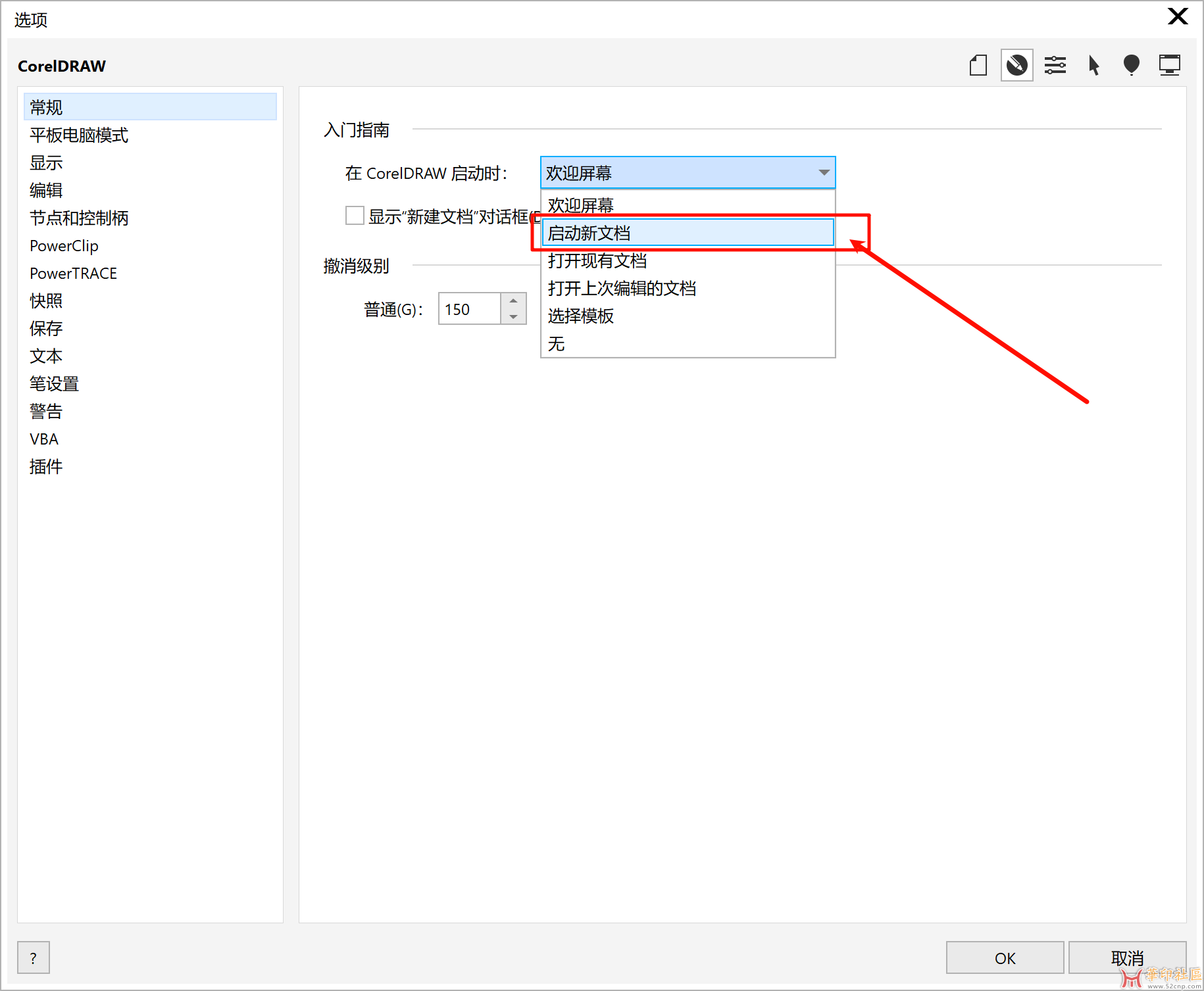This screenshot has height=991, width=1204.
Task: Select the CorelDRAW options category icon
Action: 1016,65
